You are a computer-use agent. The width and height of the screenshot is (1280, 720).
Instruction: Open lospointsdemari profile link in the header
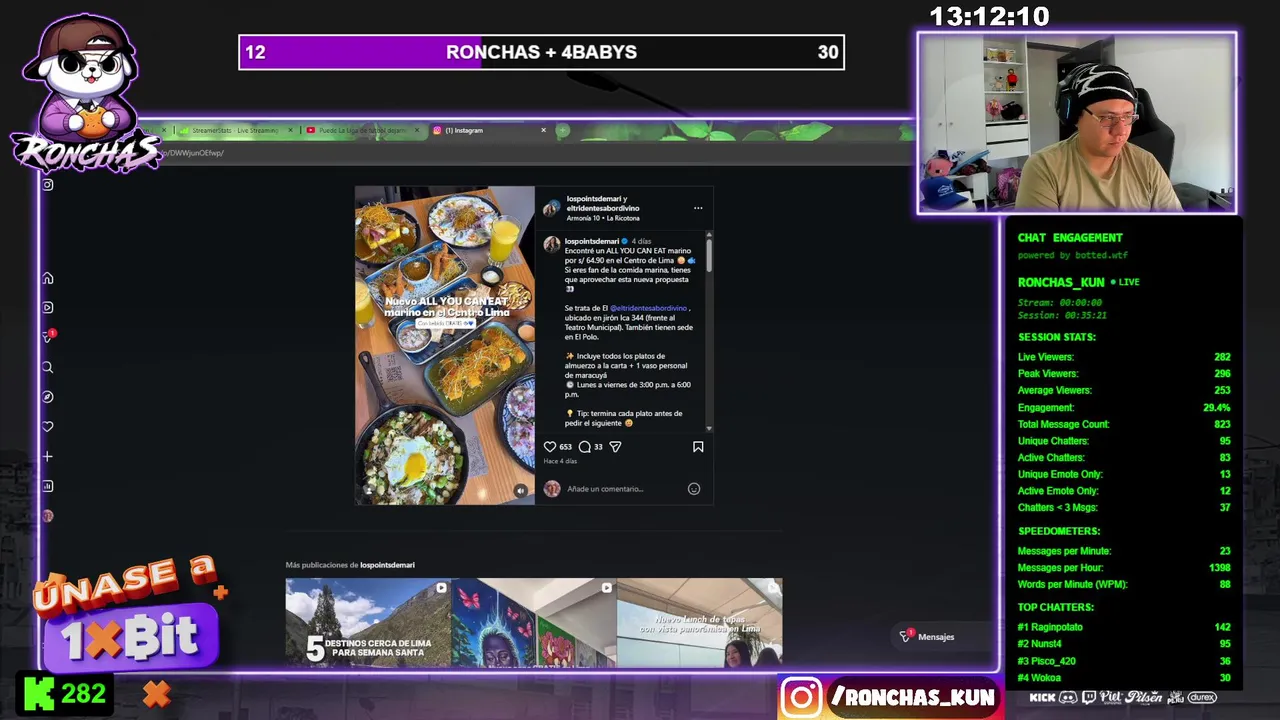tap(594, 199)
